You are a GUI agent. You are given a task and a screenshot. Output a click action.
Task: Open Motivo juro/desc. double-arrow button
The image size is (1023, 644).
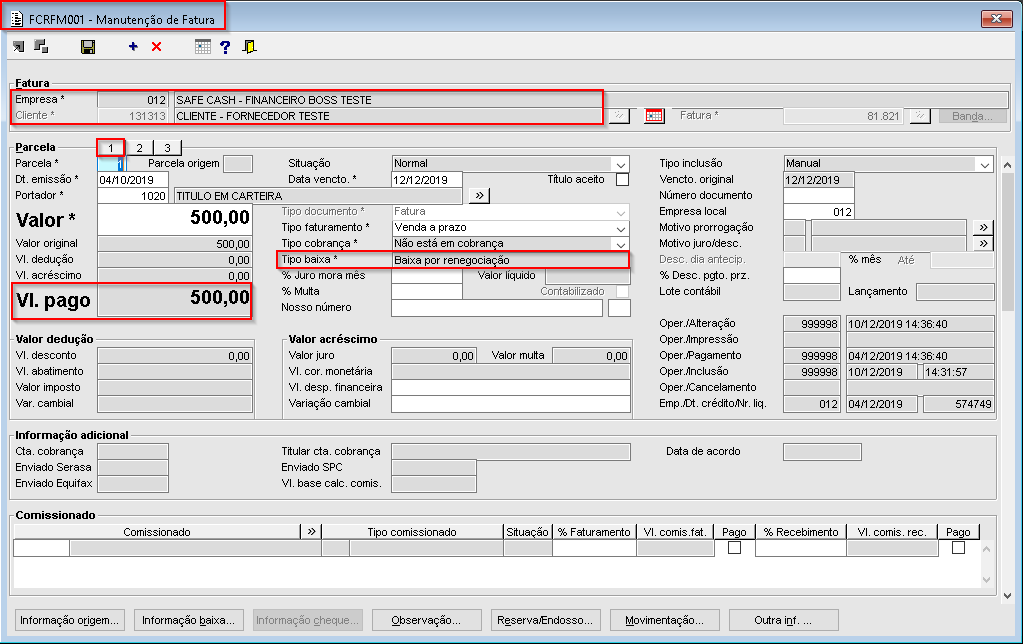pos(983,243)
